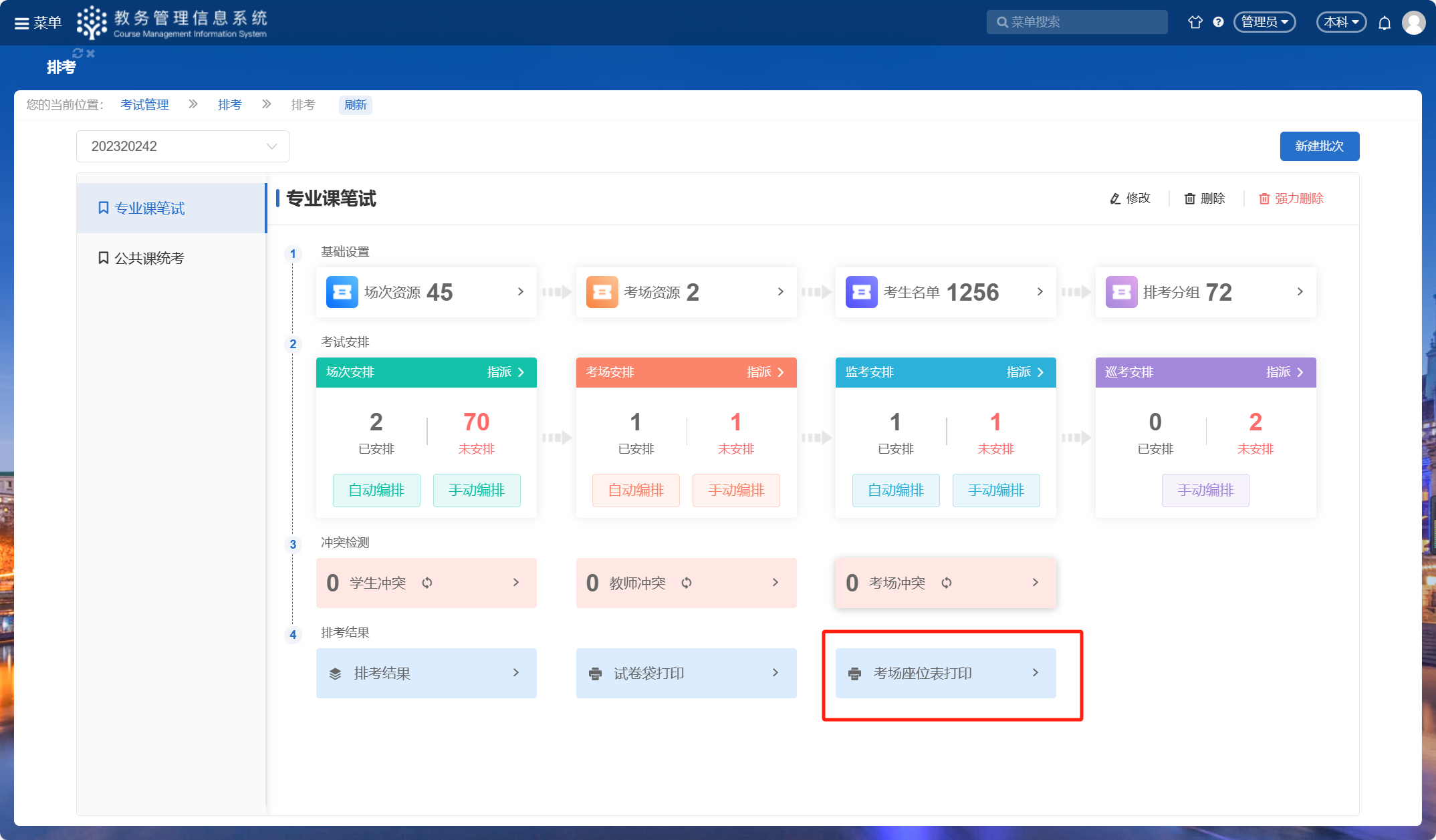Screen dimensions: 1436x840
Task: Select 公共课统考 in sidebar
Action: [x=148, y=258]
